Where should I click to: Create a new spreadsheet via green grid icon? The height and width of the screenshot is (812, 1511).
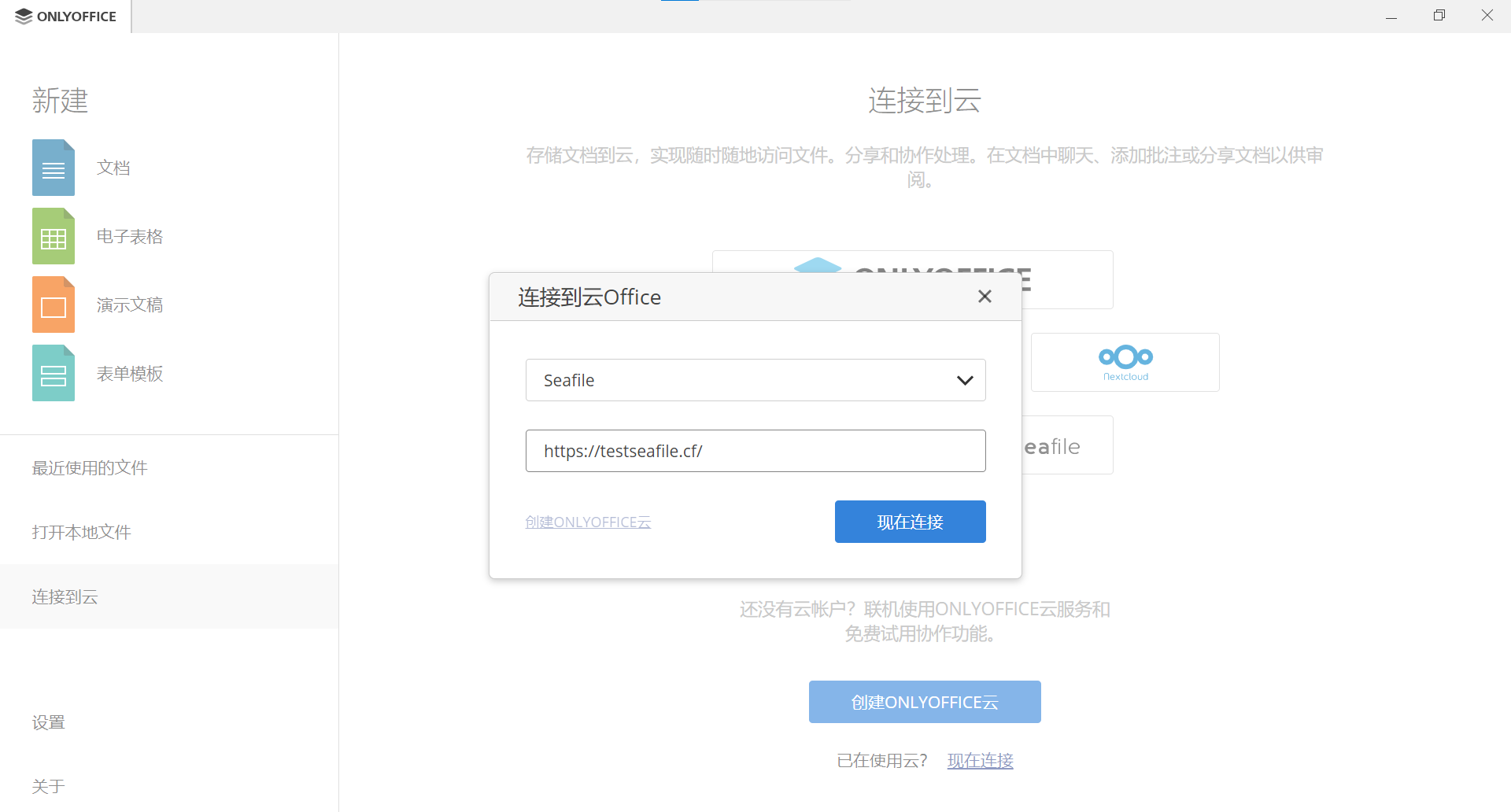[54, 236]
